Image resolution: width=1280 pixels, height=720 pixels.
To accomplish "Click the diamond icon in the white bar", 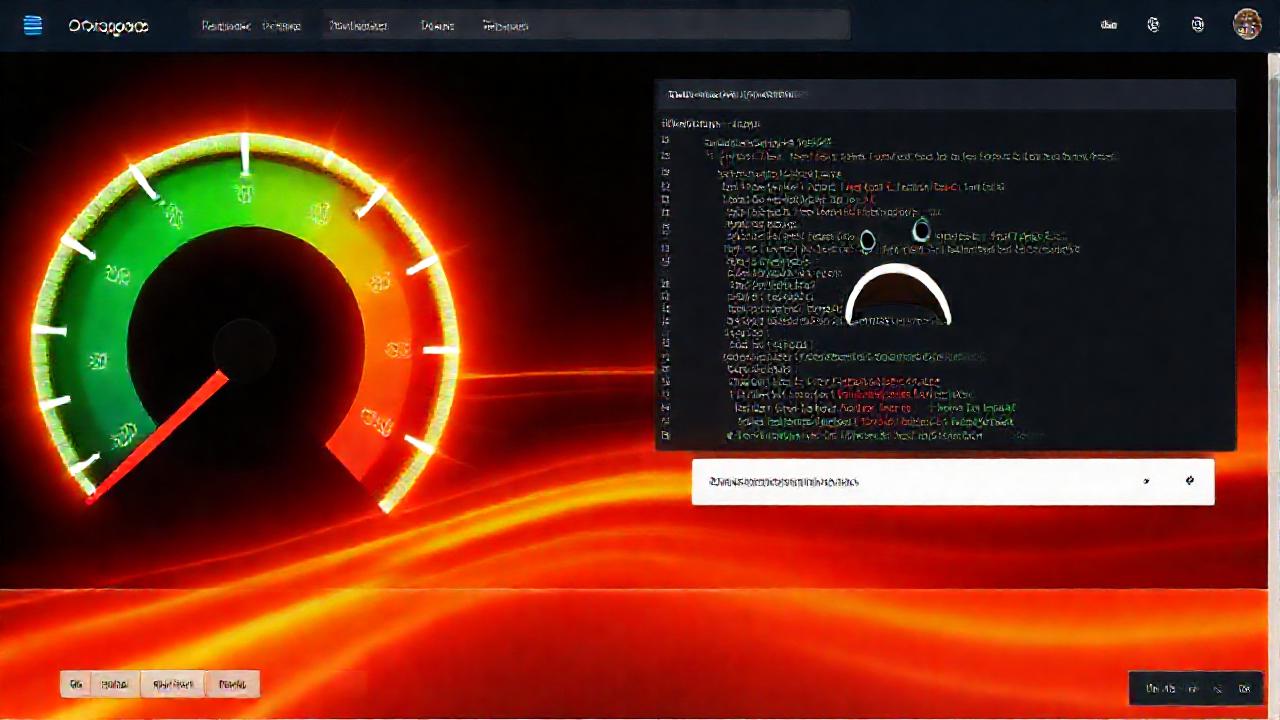I will point(1189,481).
